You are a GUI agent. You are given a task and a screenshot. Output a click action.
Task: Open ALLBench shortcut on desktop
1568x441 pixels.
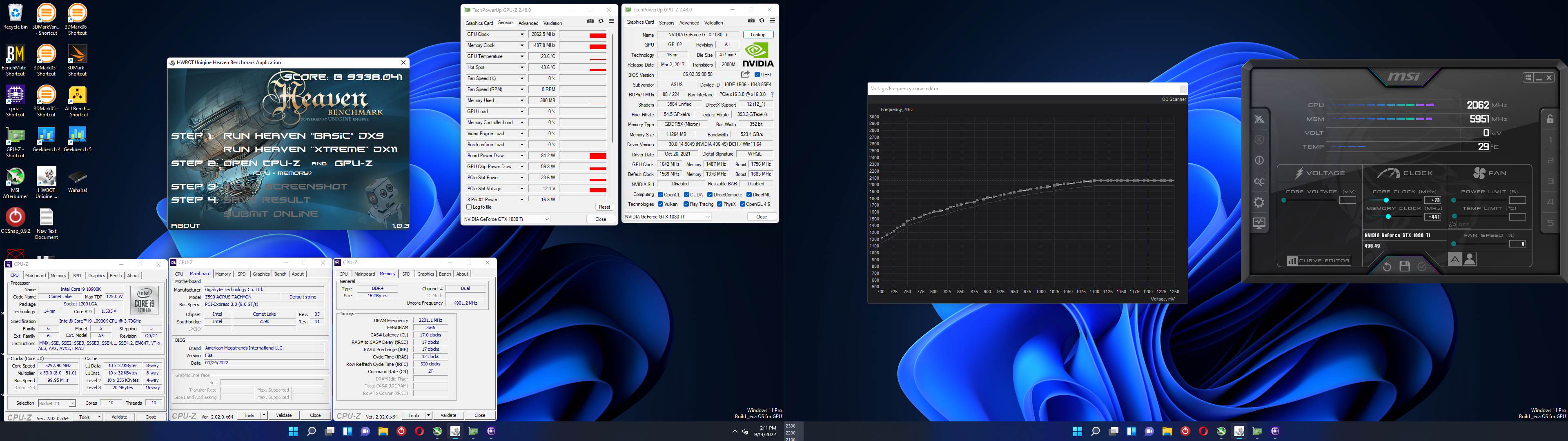77,101
